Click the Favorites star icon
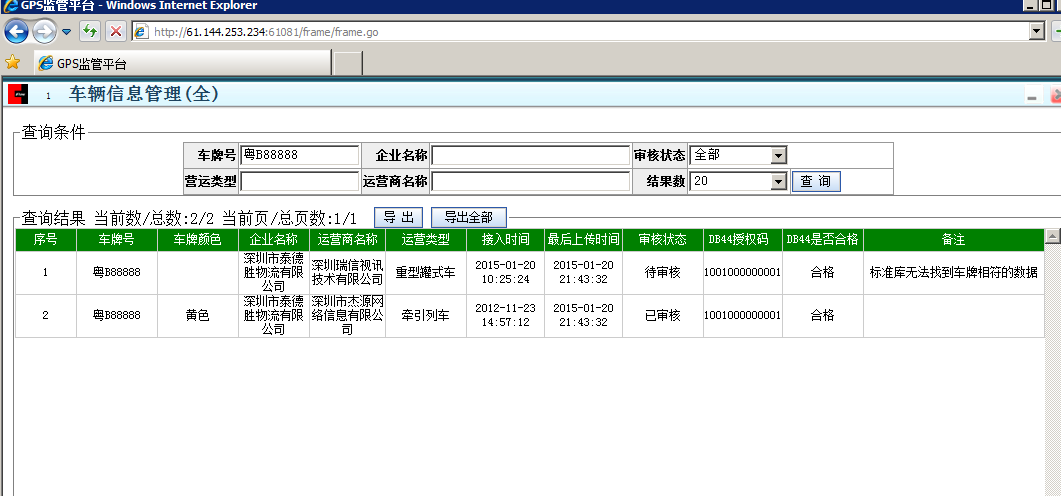This screenshot has height=496, width=1061. [x=12, y=63]
